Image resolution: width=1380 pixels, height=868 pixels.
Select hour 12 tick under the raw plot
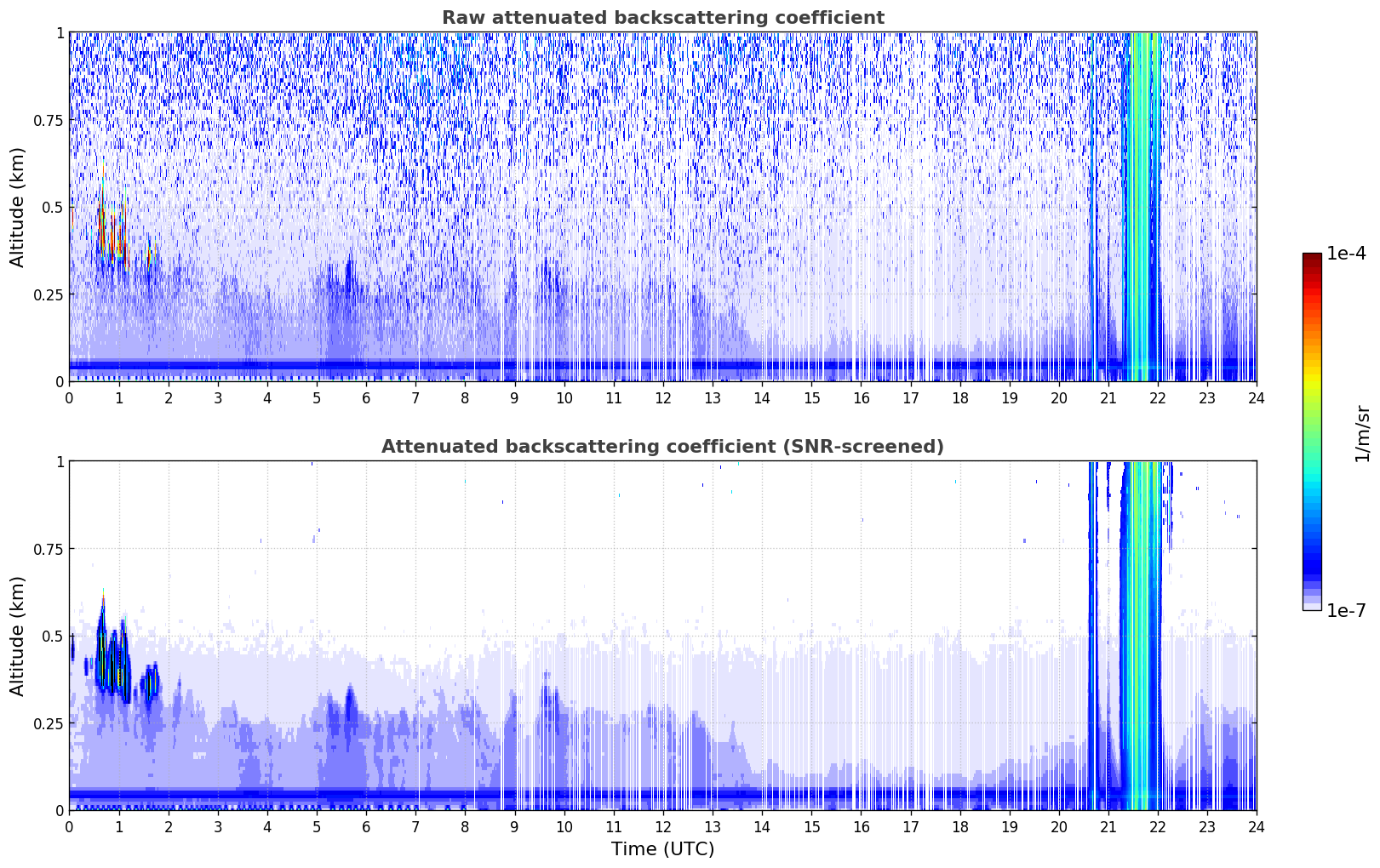coord(663,397)
